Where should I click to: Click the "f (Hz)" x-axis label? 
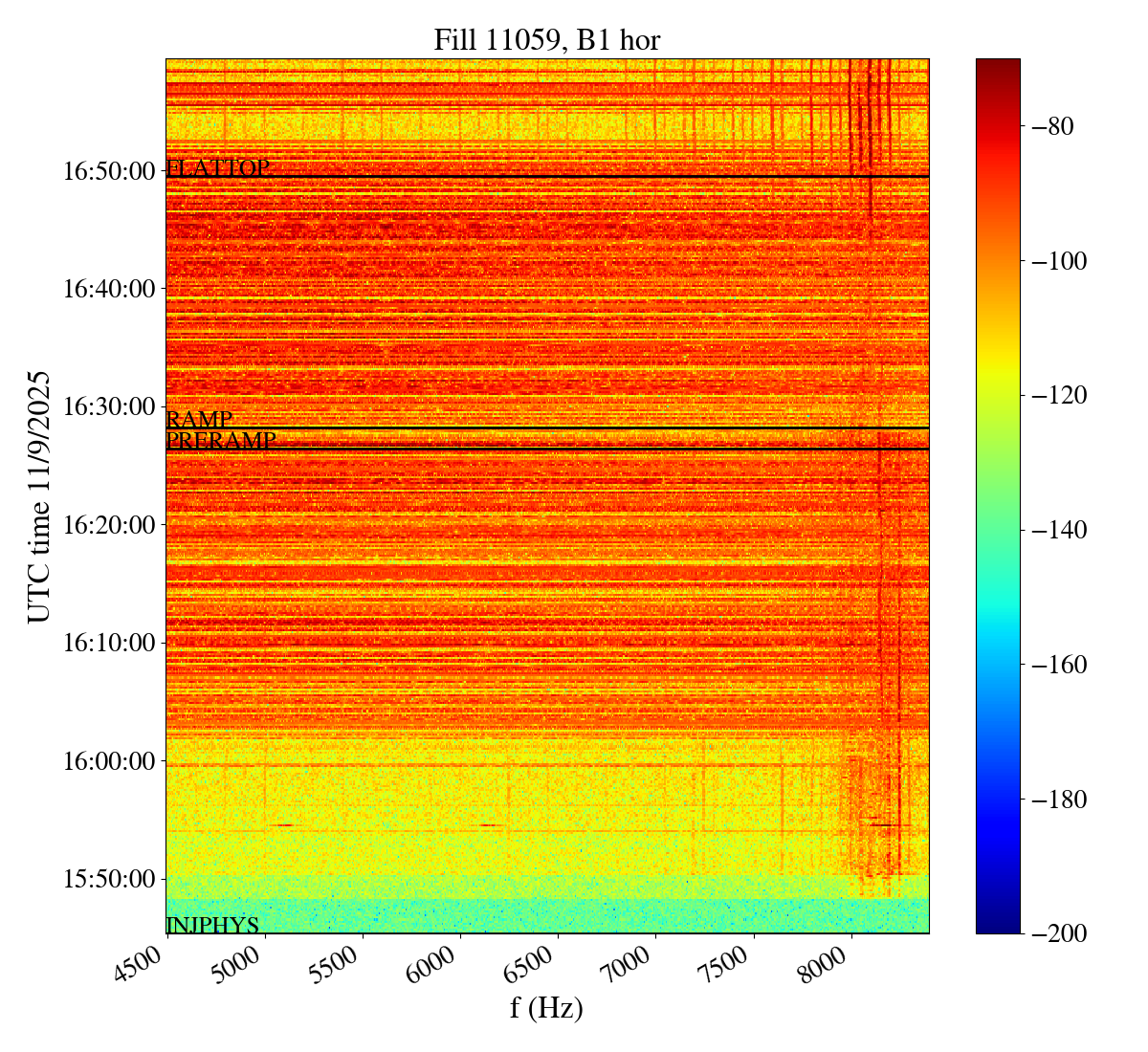click(546, 1007)
